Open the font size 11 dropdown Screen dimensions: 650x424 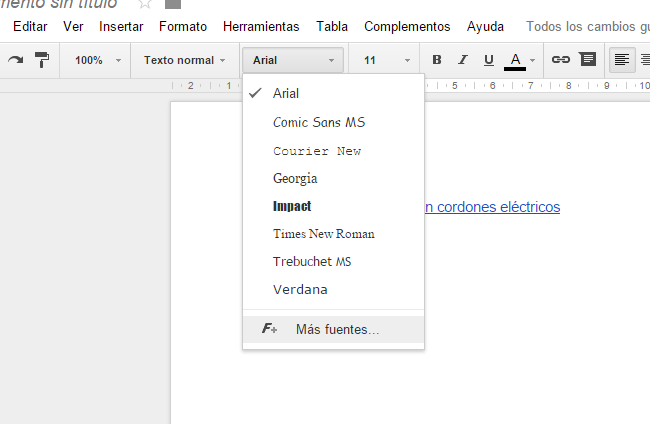(x=385, y=60)
